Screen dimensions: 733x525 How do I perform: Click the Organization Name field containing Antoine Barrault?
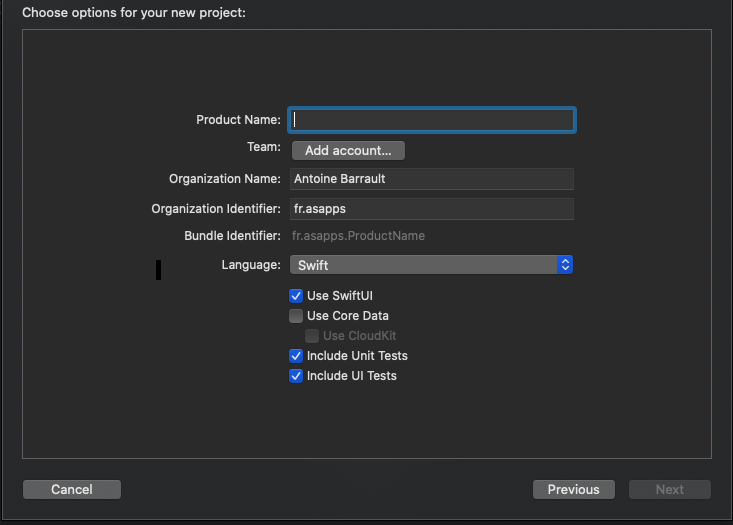click(431, 179)
